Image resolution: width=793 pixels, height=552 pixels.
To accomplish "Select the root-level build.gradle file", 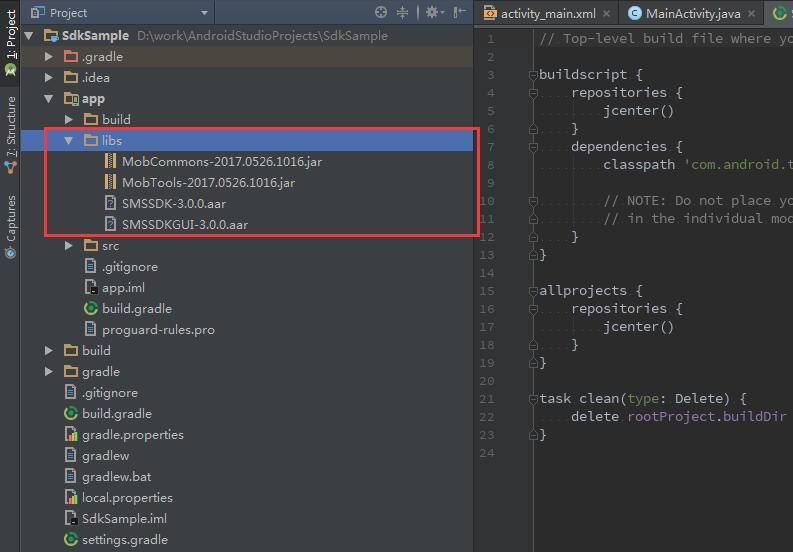I will tap(117, 414).
